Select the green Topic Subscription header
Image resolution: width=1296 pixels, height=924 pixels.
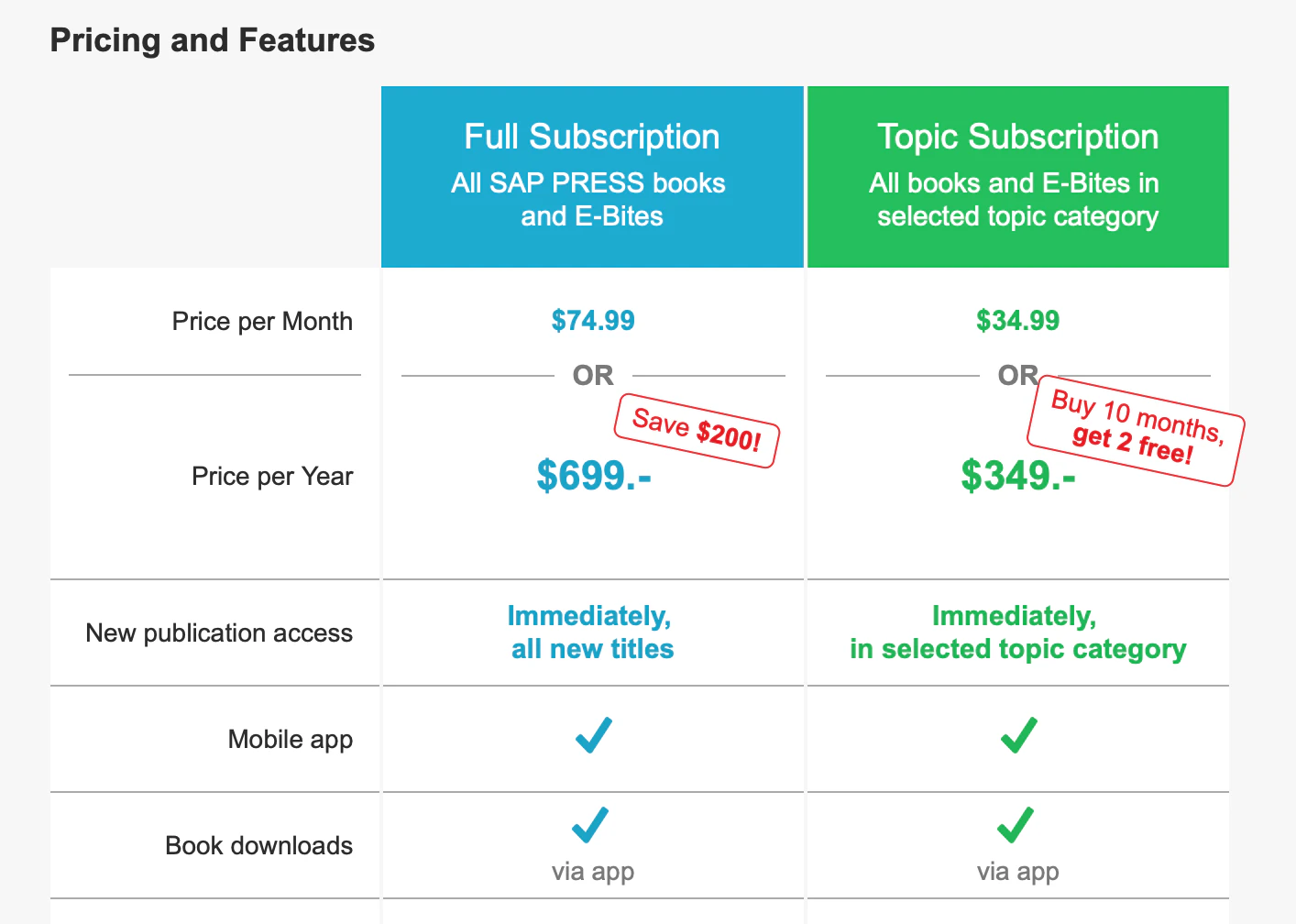(1017, 176)
